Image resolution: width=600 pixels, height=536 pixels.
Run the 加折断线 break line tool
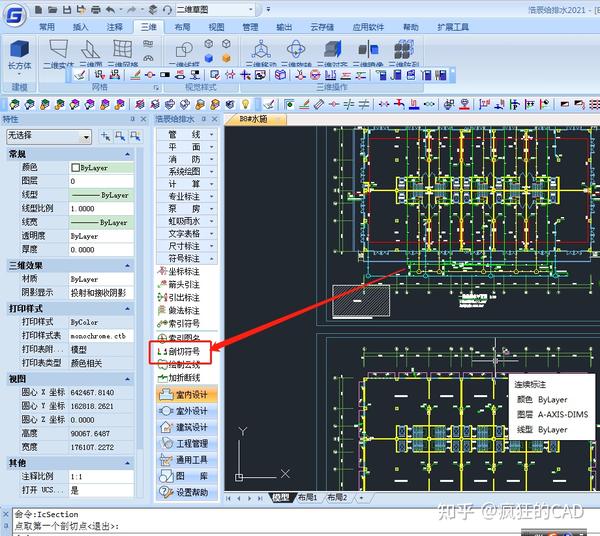[179, 378]
